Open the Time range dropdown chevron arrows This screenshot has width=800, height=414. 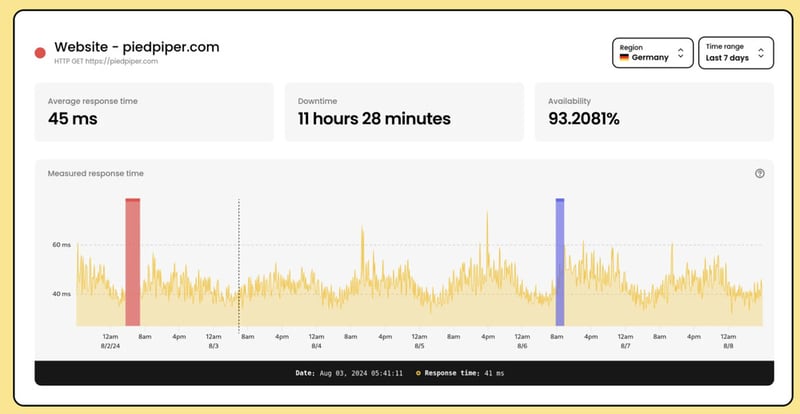(x=761, y=52)
